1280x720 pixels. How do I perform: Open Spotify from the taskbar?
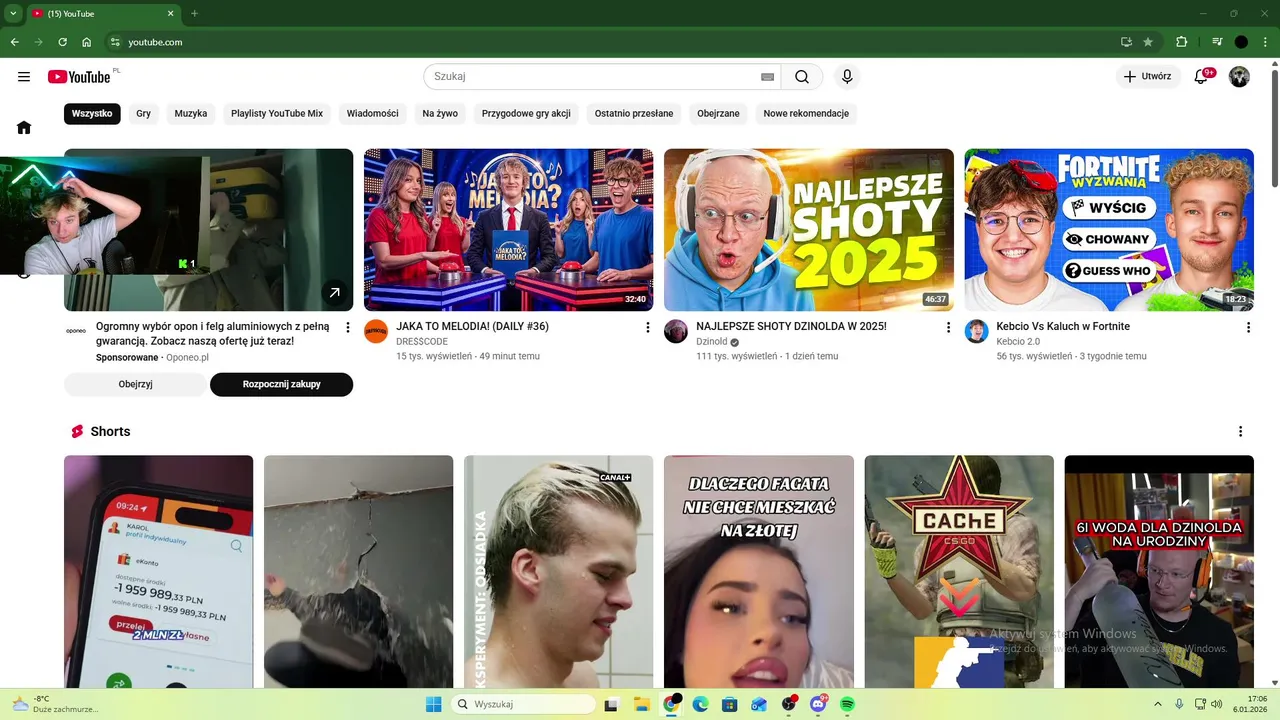847,704
